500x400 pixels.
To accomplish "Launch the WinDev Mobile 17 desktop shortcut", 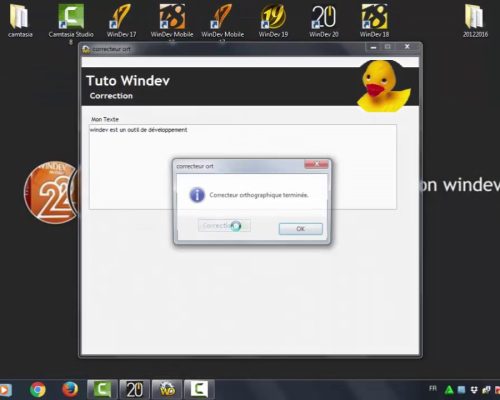I will point(222,20).
